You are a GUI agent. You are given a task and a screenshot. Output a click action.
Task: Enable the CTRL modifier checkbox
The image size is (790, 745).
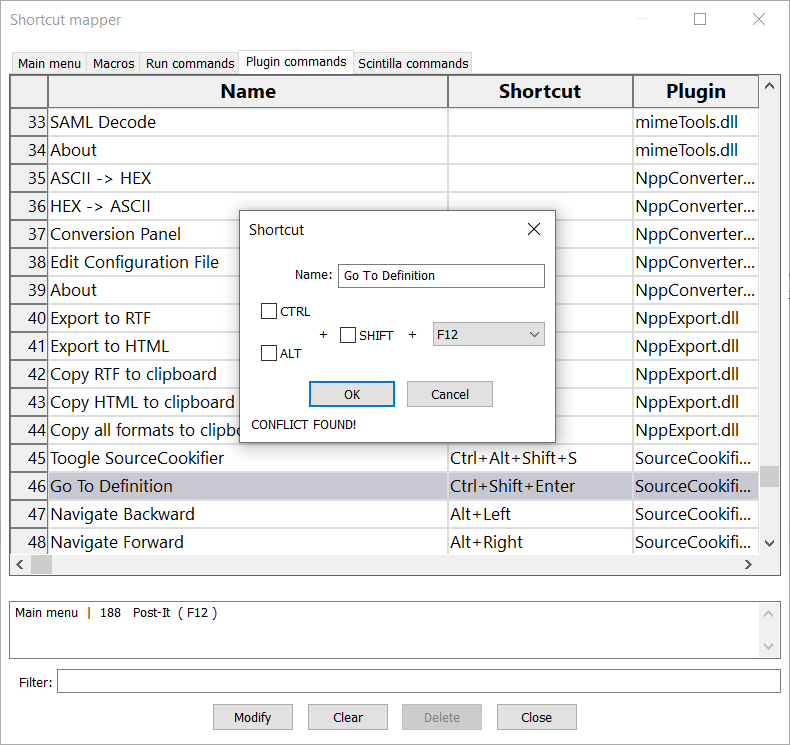269,311
